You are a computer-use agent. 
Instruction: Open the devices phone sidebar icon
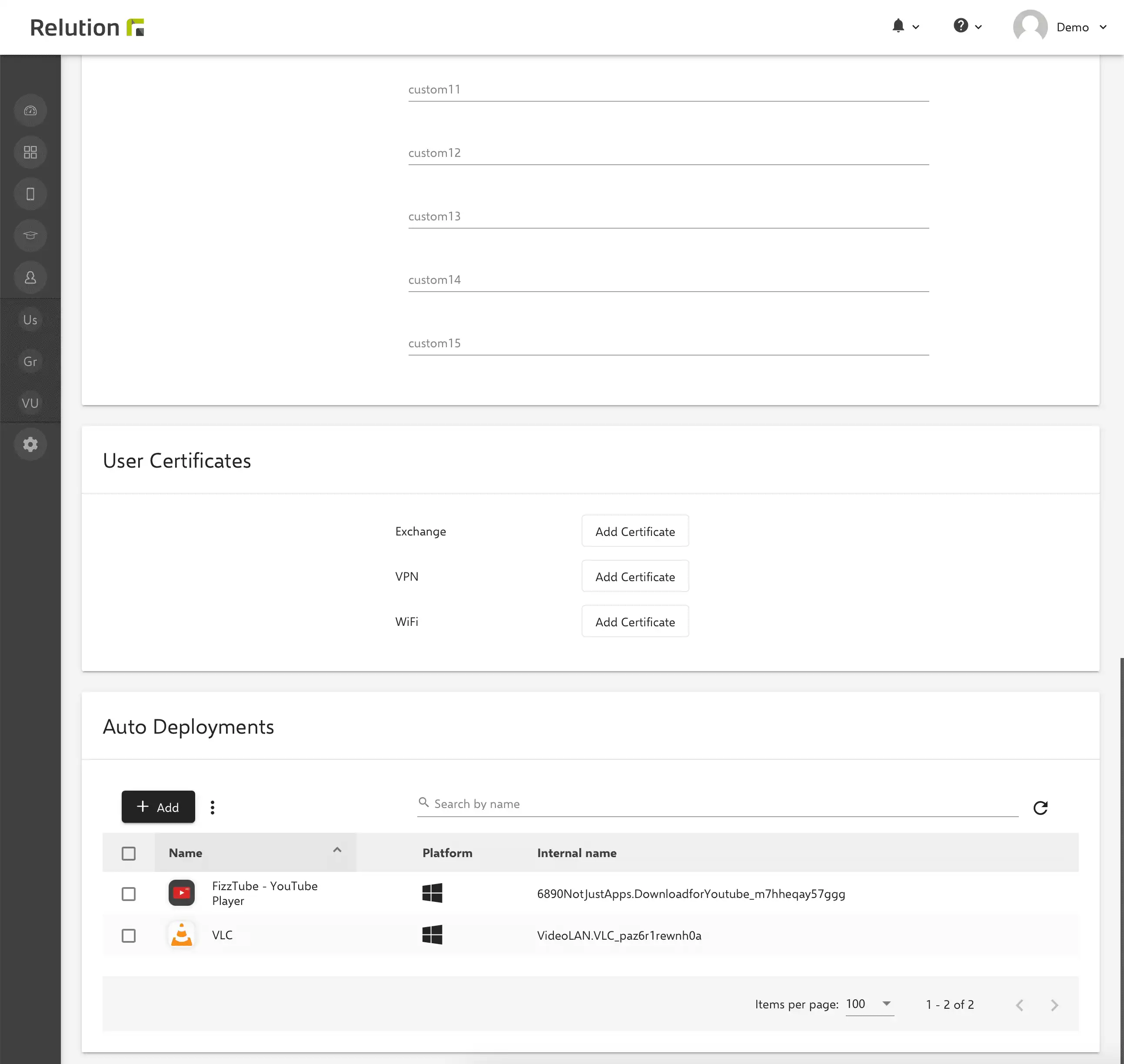(30, 194)
